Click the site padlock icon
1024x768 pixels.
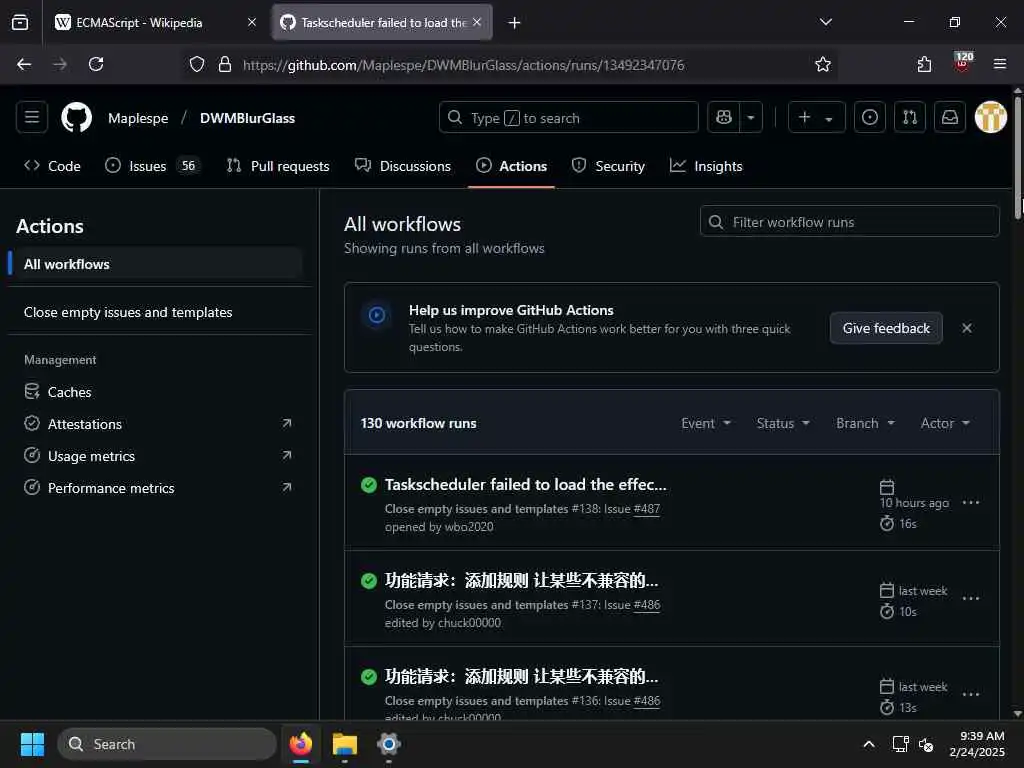point(225,64)
